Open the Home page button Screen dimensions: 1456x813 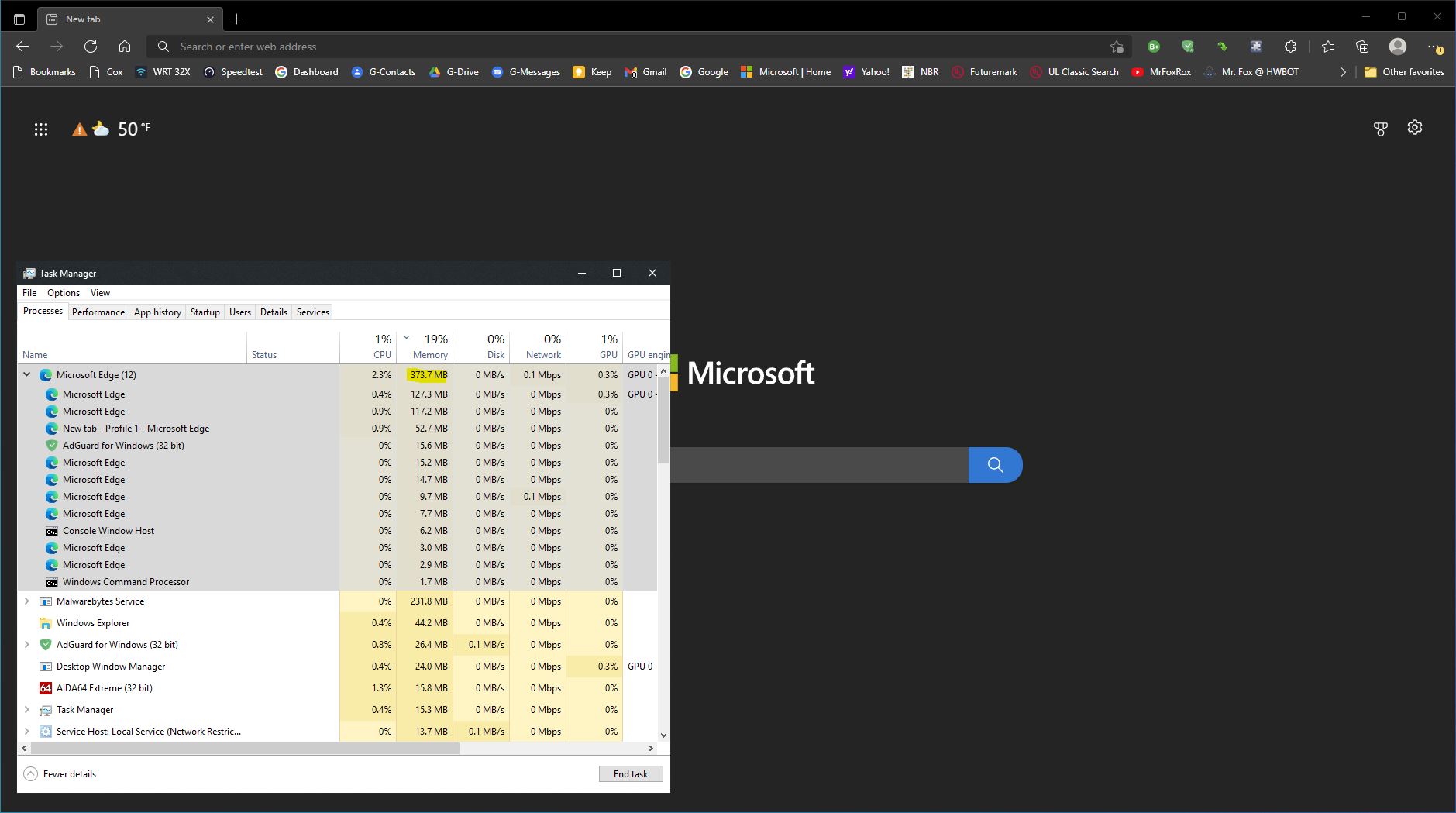(x=125, y=47)
